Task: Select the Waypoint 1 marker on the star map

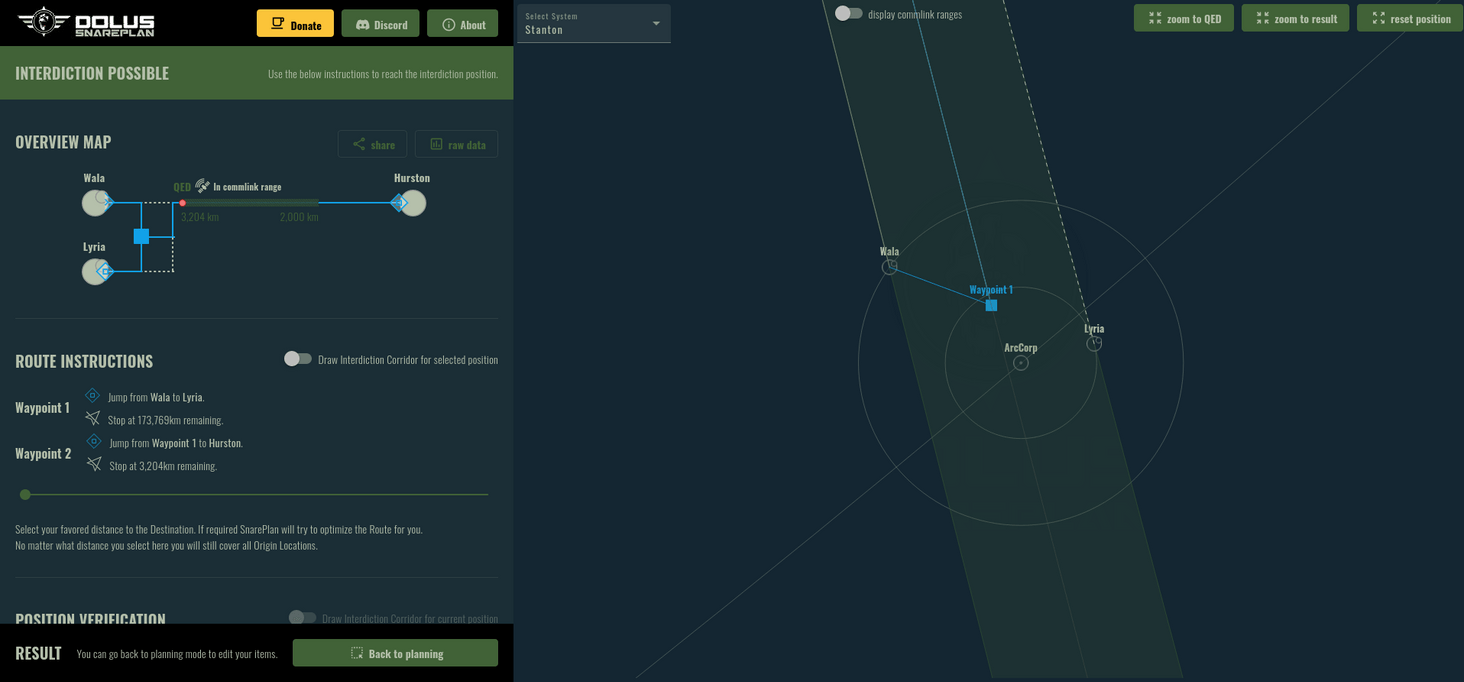Action: 991,305
